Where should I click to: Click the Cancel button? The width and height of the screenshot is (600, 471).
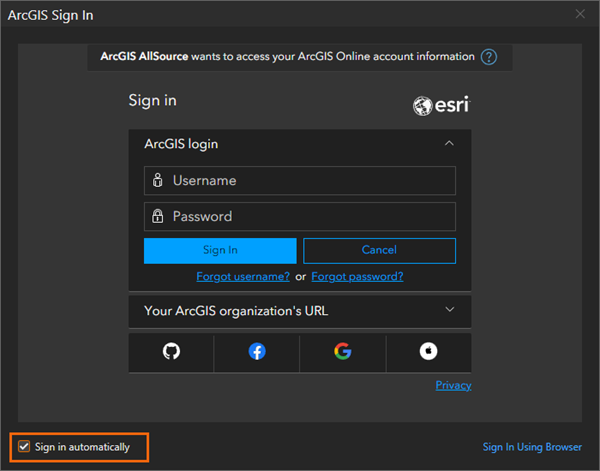click(x=379, y=250)
